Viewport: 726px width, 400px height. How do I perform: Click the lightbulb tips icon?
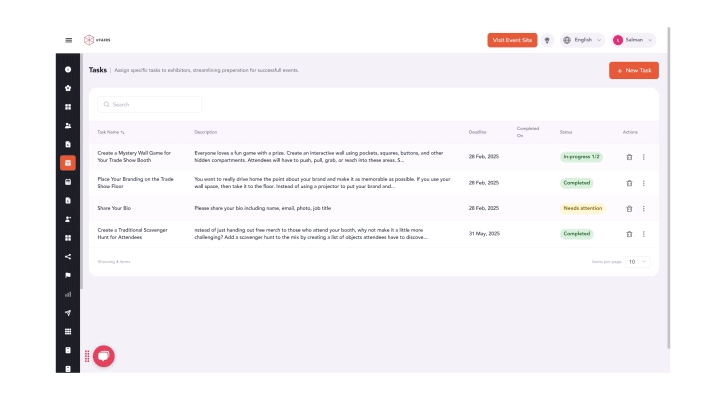547,40
